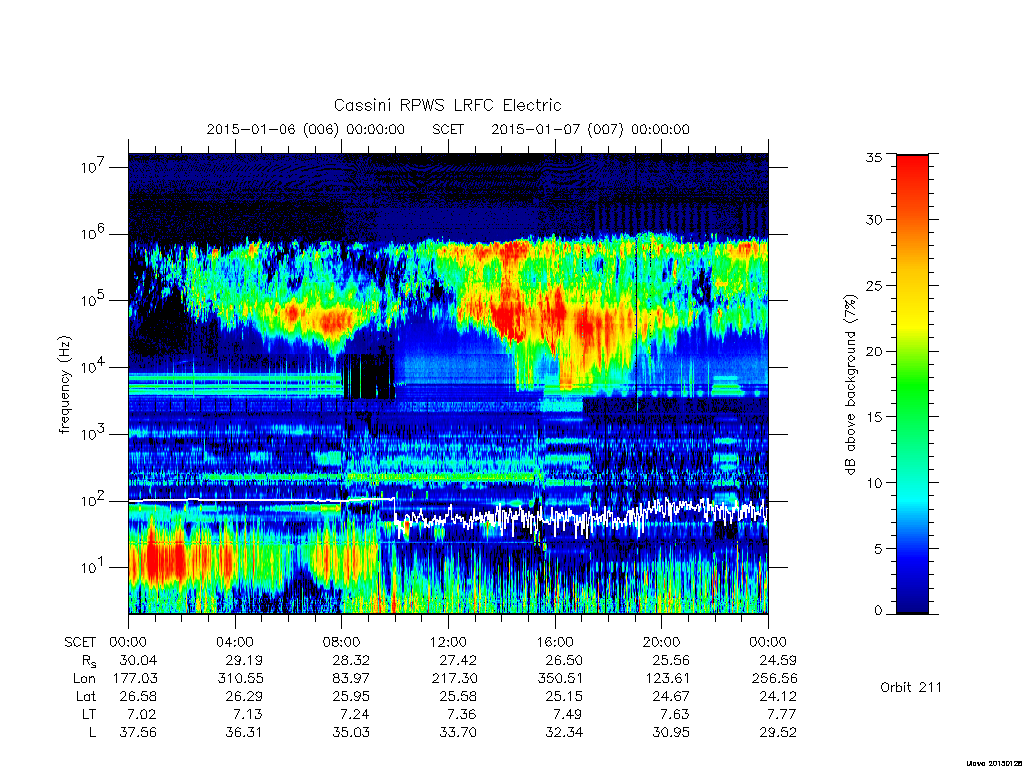This screenshot has width=1024, height=768.
Task: Click the Orbit 211 label
Action: [x=911, y=687]
